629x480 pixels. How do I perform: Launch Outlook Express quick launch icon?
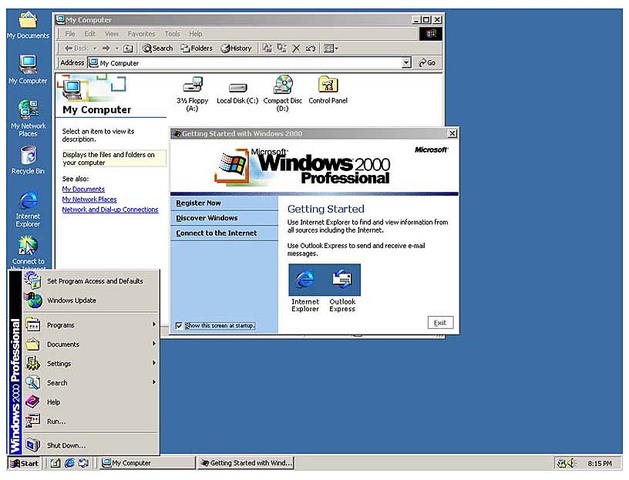click(84, 463)
